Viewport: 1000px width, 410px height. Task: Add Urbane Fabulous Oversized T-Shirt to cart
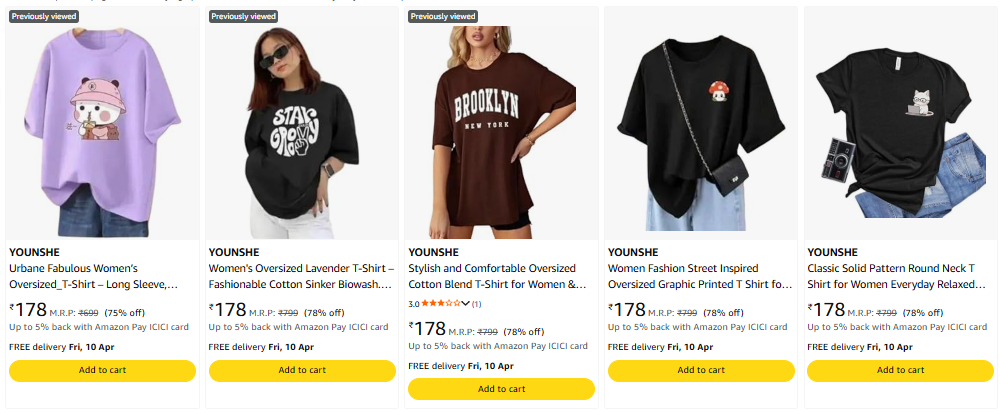(102, 370)
